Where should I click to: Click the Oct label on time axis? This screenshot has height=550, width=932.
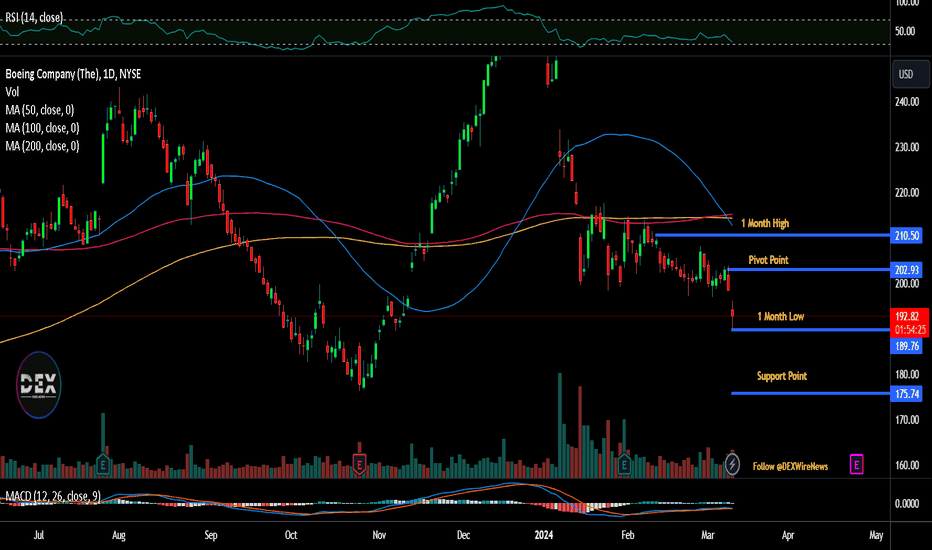(x=291, y=535)
